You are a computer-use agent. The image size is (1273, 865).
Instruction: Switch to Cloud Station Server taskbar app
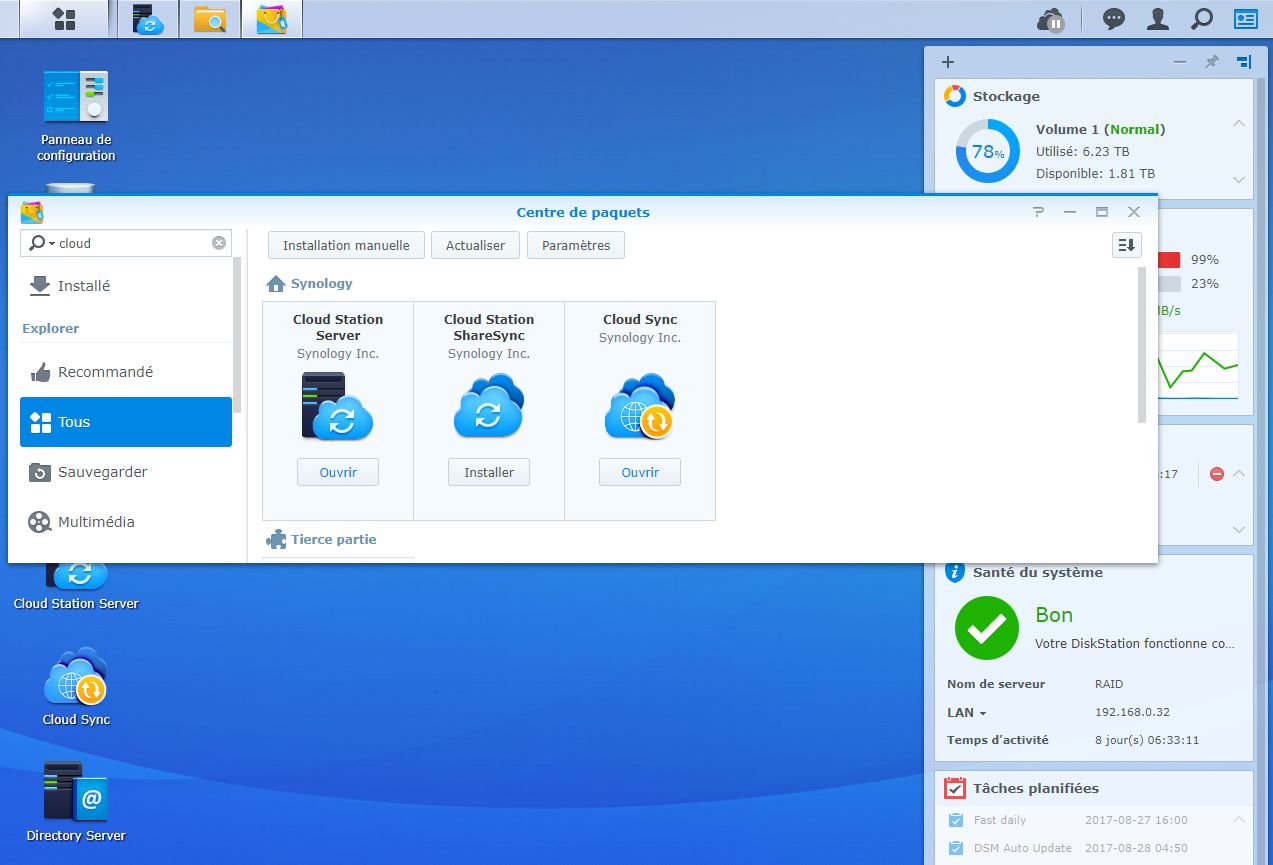(148, 19)
